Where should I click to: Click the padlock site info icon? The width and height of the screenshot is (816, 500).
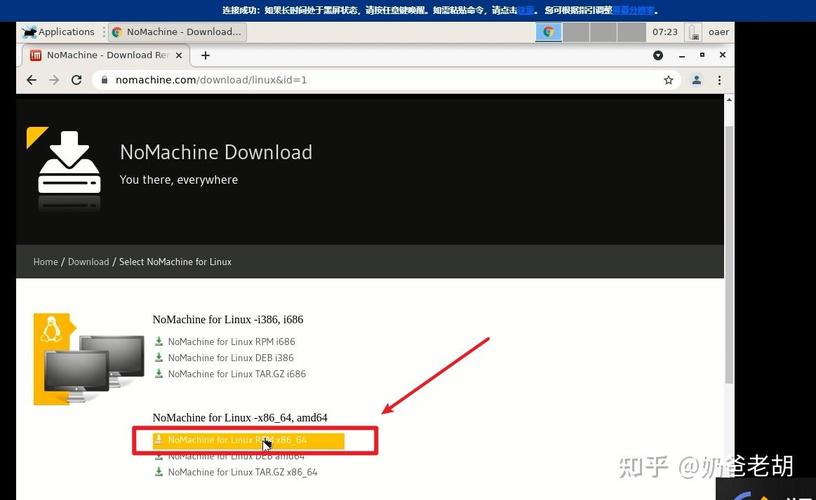coord(105,80)
